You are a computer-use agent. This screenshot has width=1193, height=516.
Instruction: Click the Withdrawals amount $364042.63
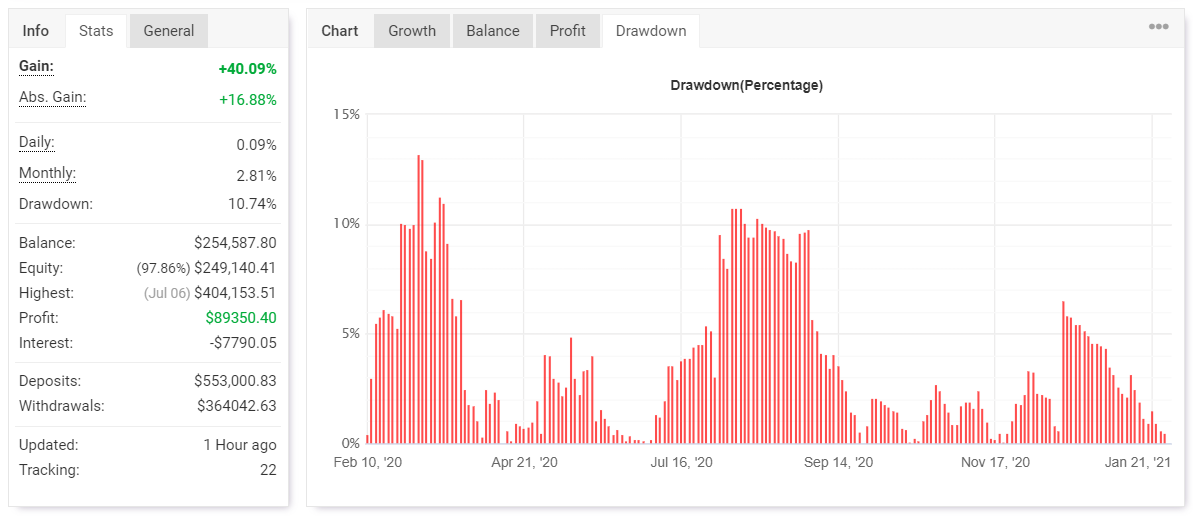coord(236,406)
